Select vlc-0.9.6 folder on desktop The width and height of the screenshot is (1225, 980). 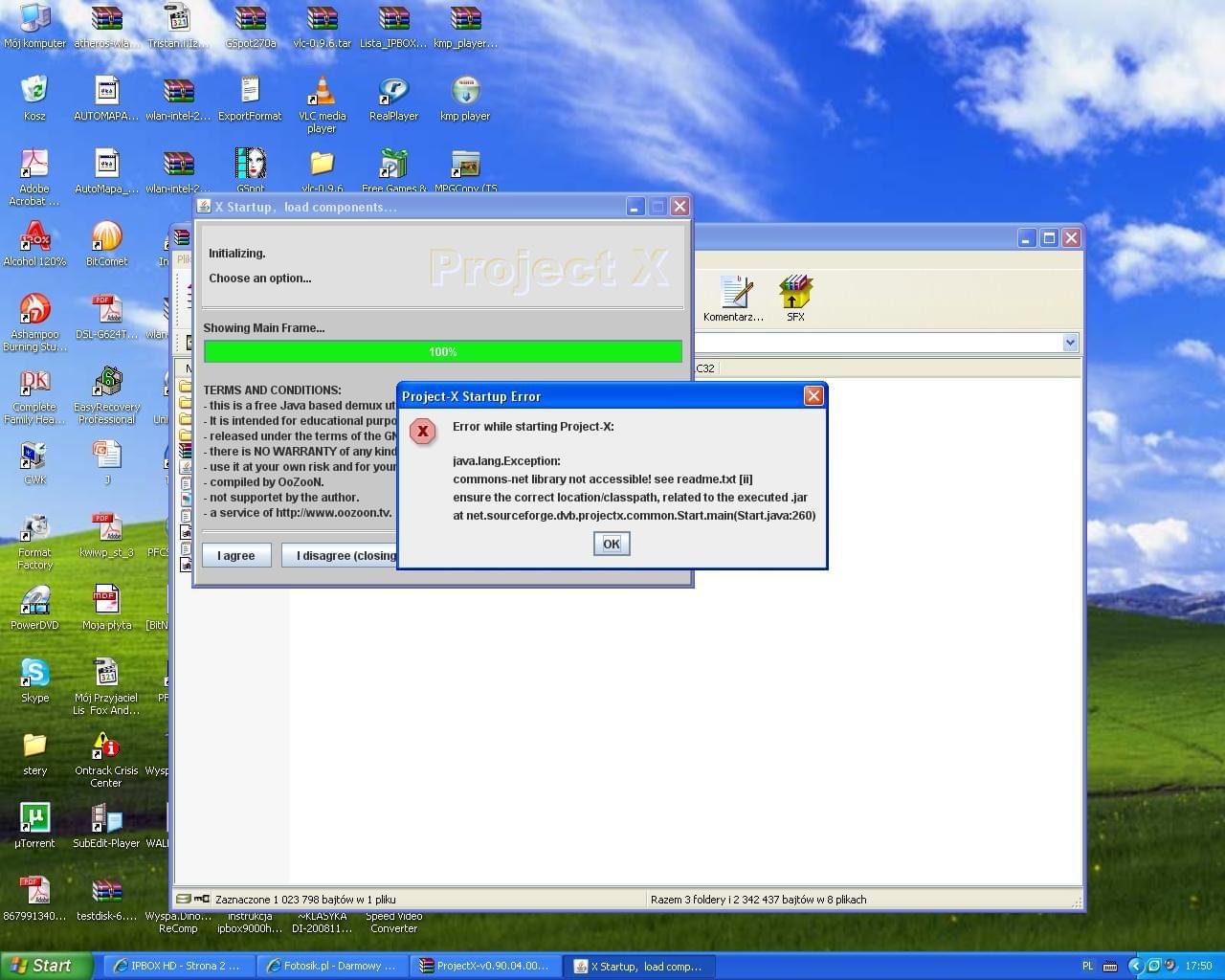tap(322, 169)
